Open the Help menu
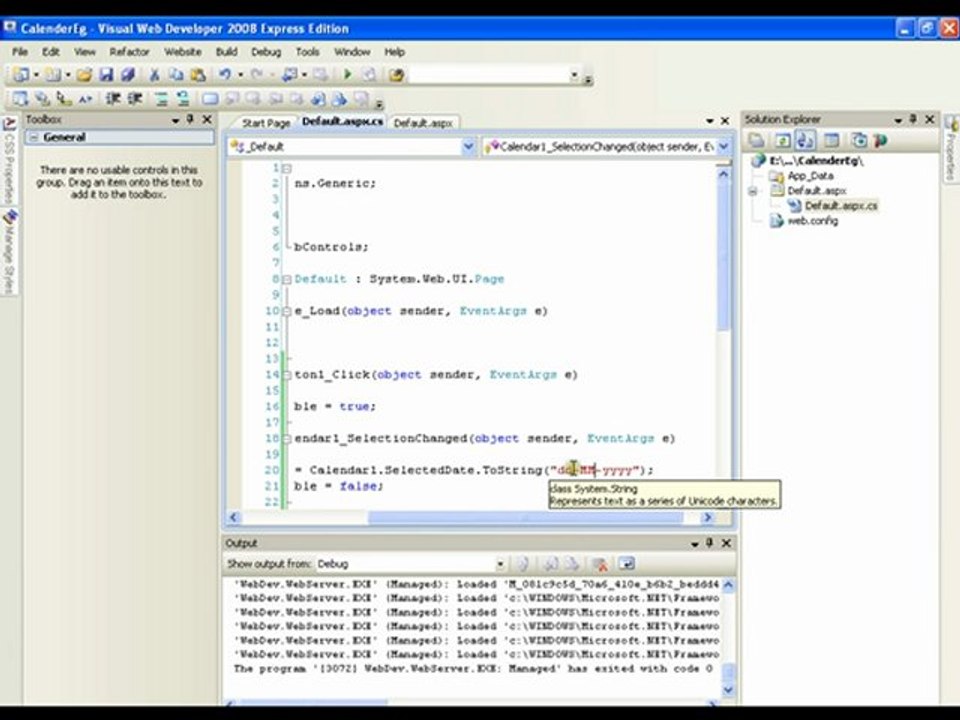 [x=394, y=52]
